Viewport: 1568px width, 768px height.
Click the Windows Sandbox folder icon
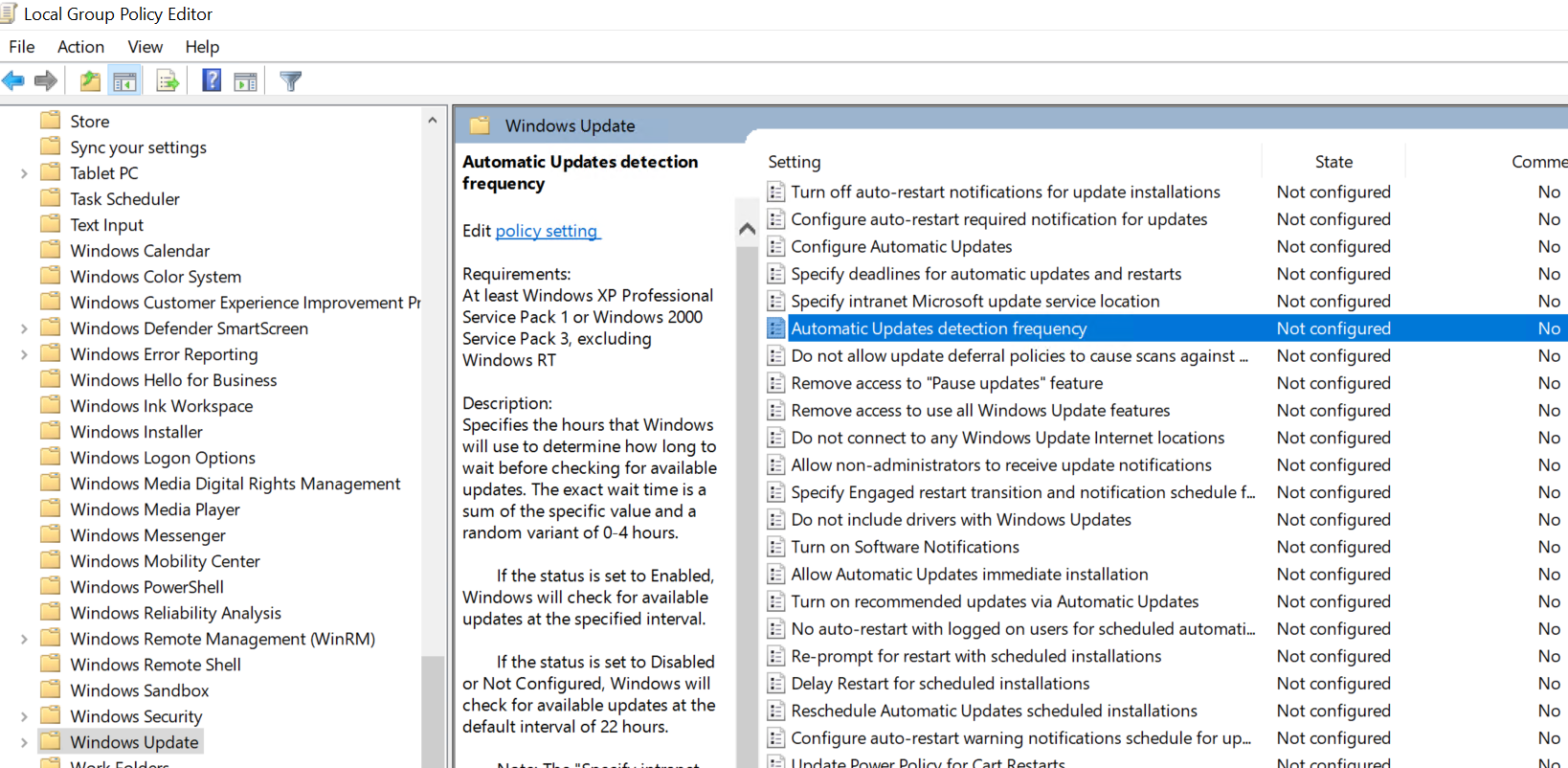point(51,689)
